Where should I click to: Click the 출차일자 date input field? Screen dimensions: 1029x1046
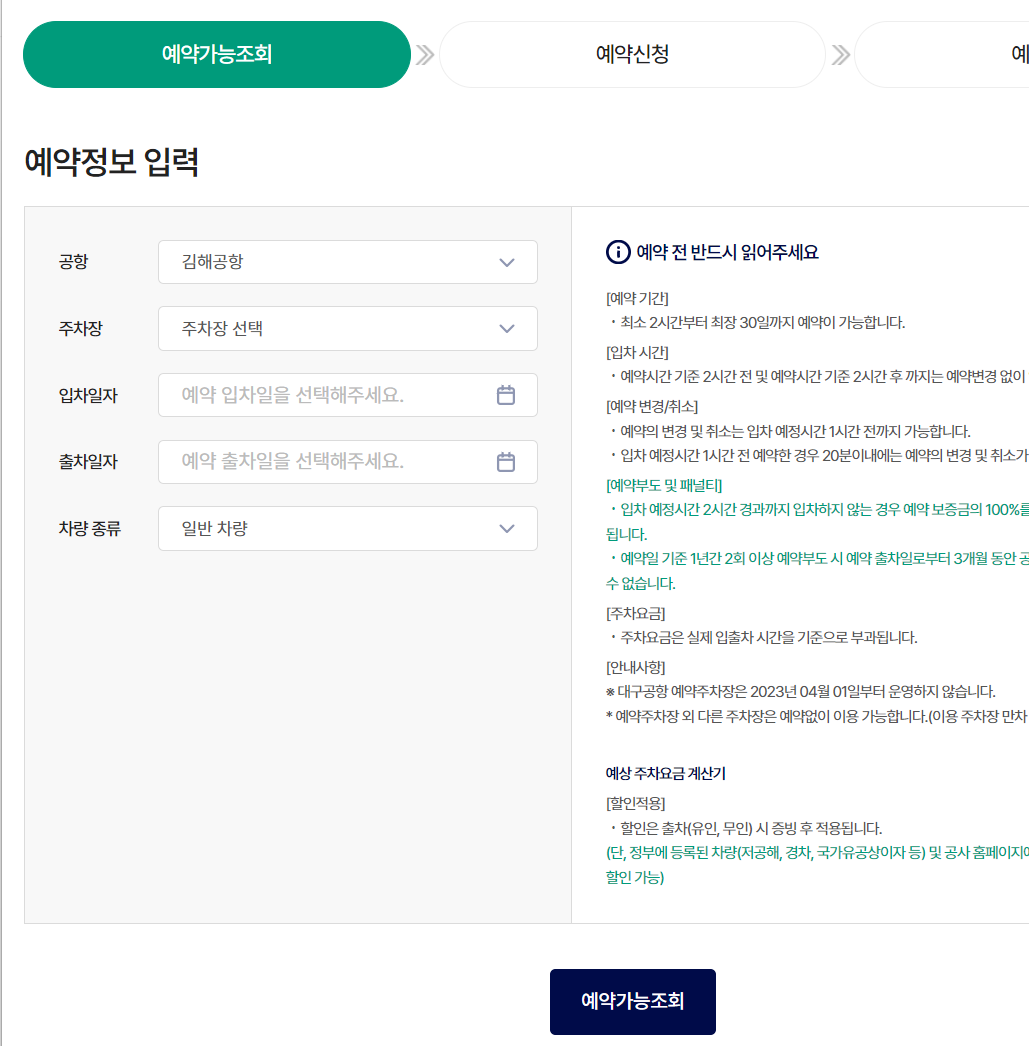point(347,462)
